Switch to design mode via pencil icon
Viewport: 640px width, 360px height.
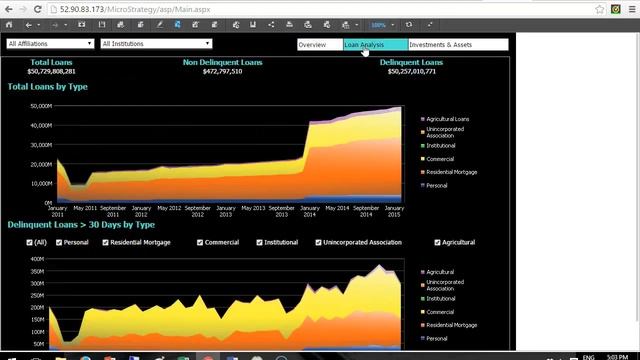pos(160,25)
